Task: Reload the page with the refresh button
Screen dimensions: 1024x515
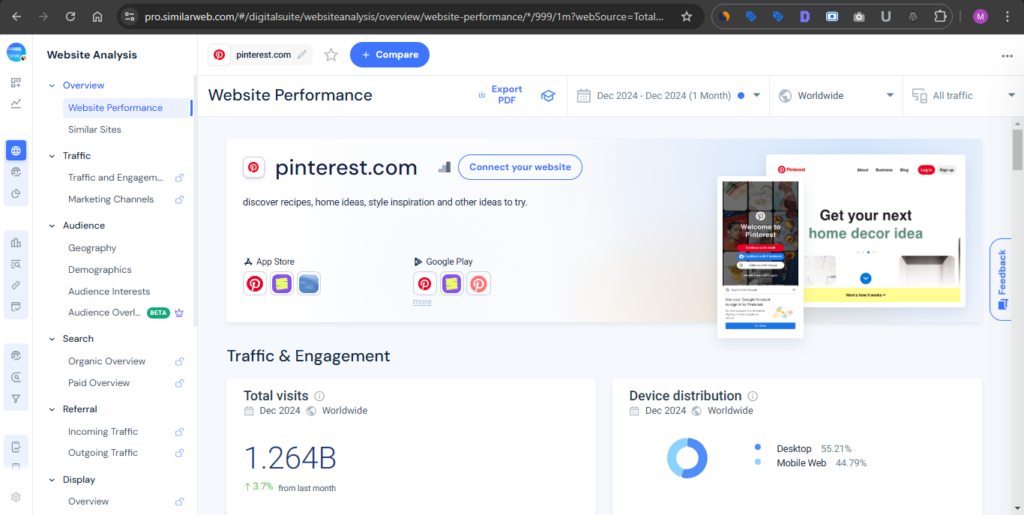Action: tap(71, 16)
